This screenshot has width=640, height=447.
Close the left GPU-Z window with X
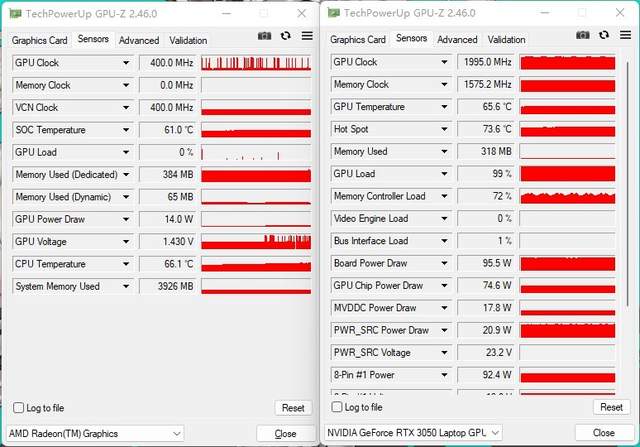[x=302, y=13]
